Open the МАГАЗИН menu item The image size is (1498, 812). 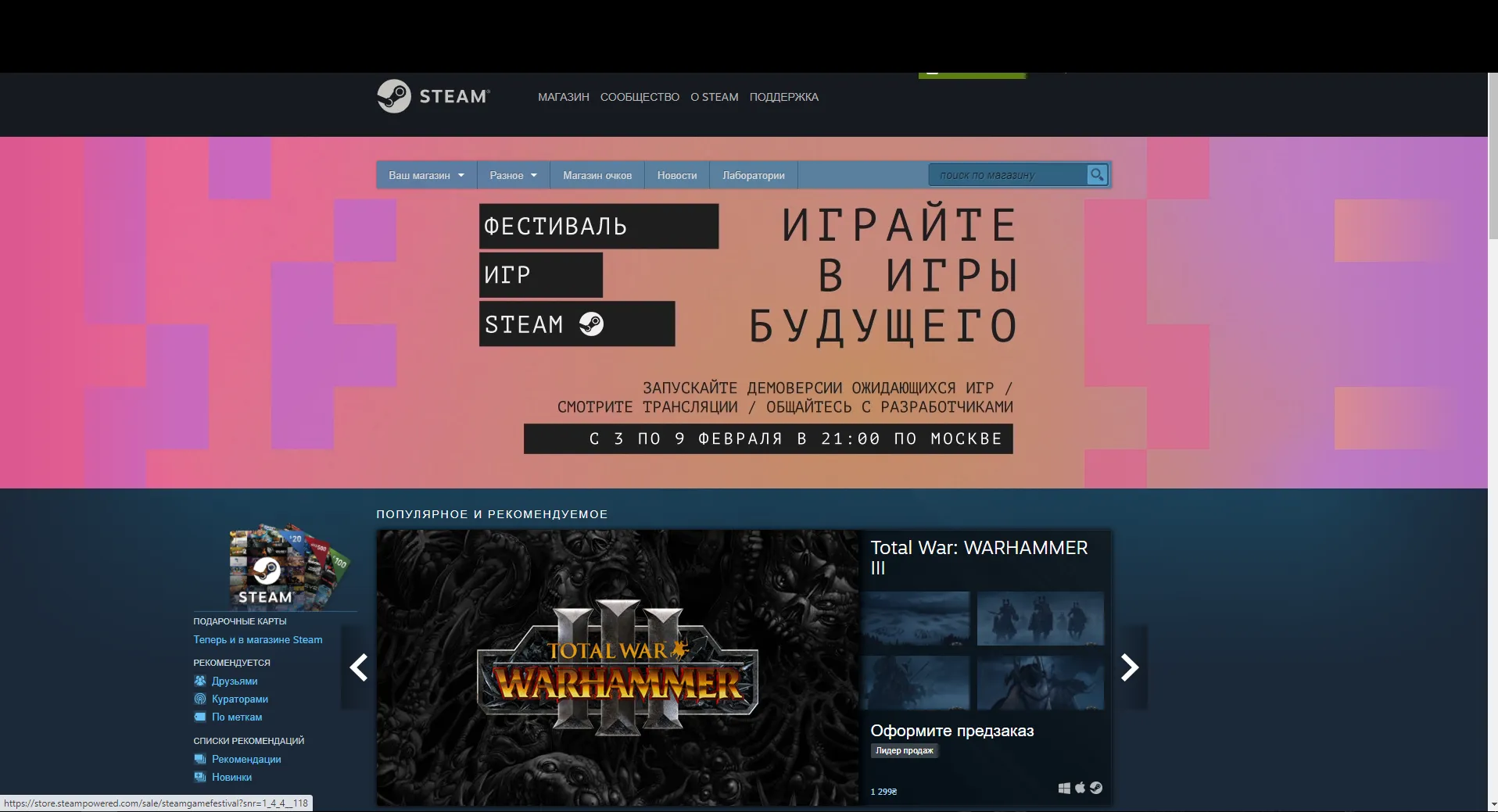pos(563,97)
